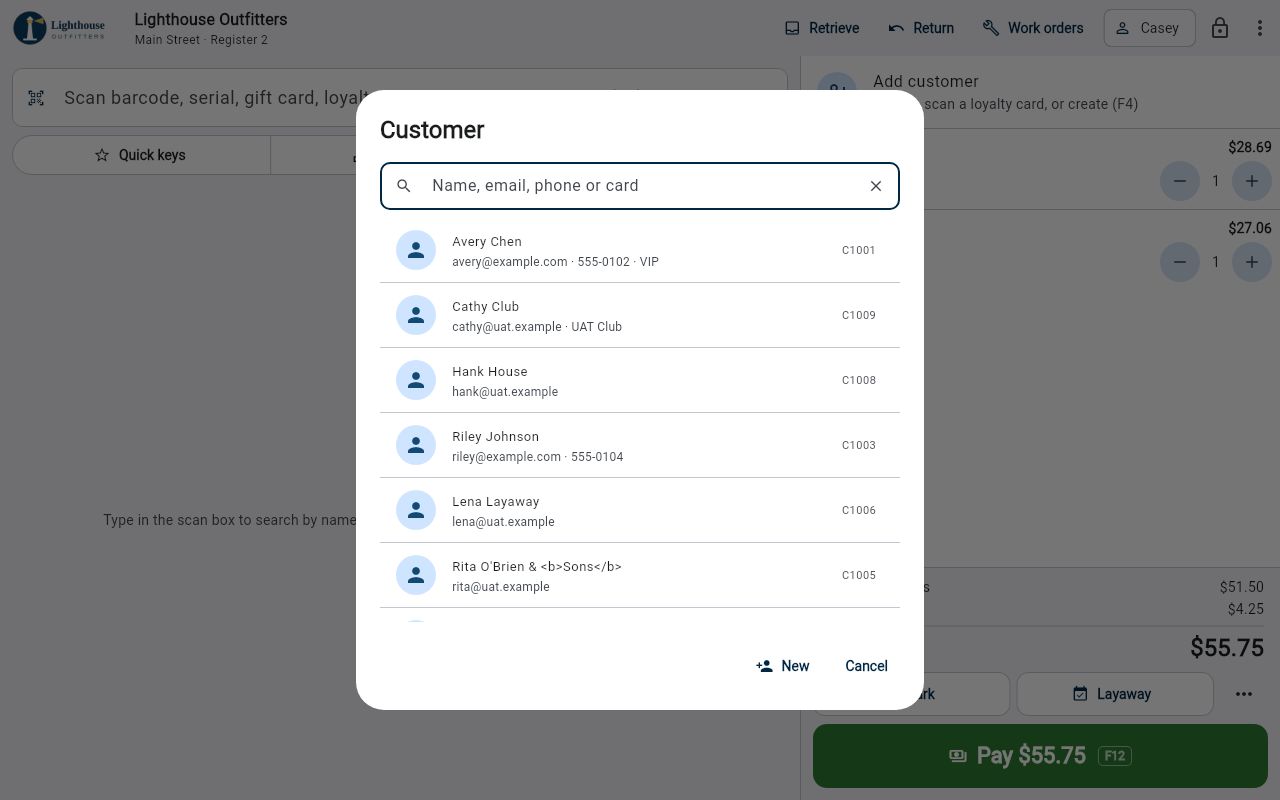
Task: Open Work orders
Action: click(1033, 28)
